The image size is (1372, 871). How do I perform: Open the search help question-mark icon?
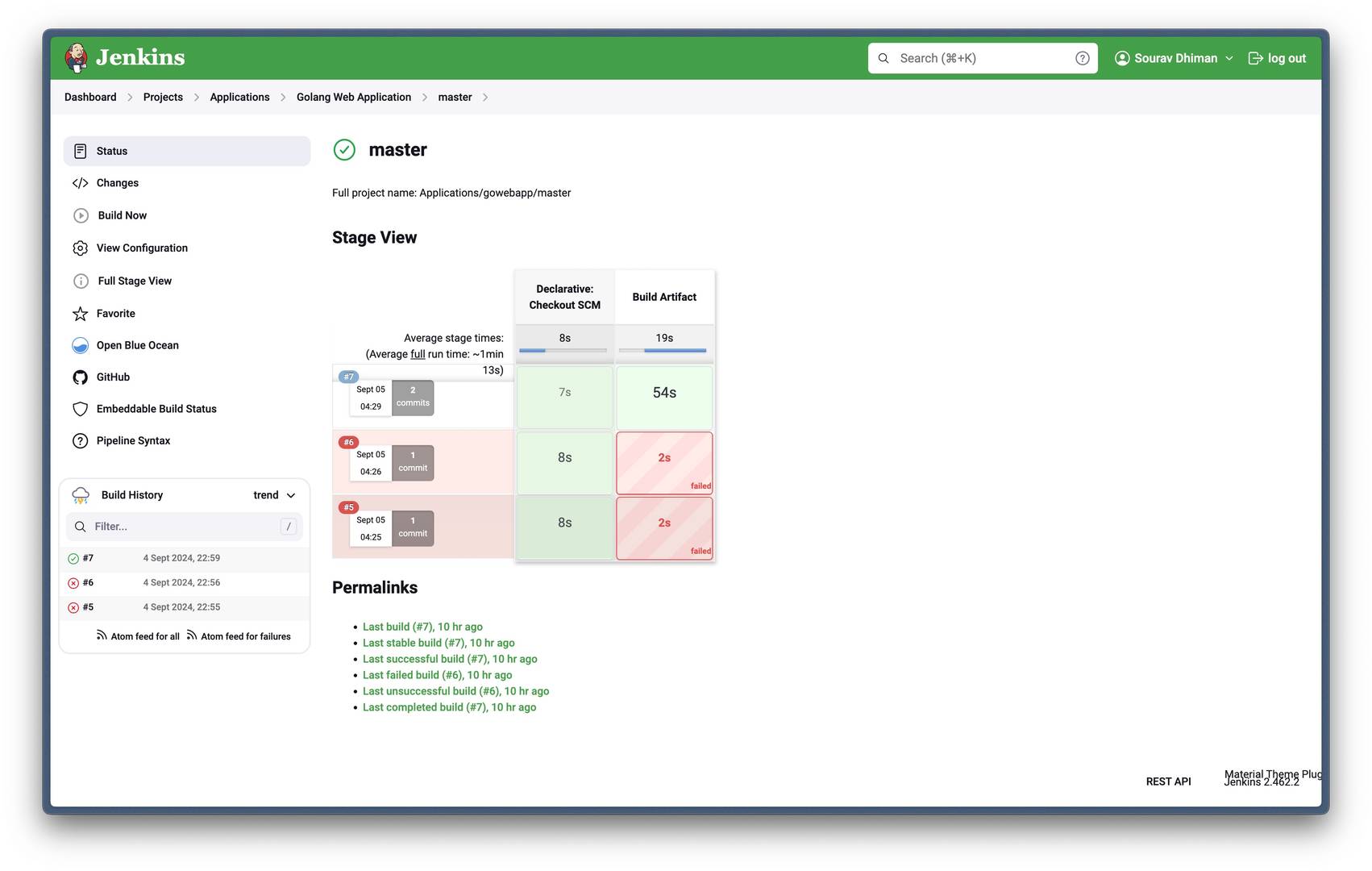[1083, 58]
